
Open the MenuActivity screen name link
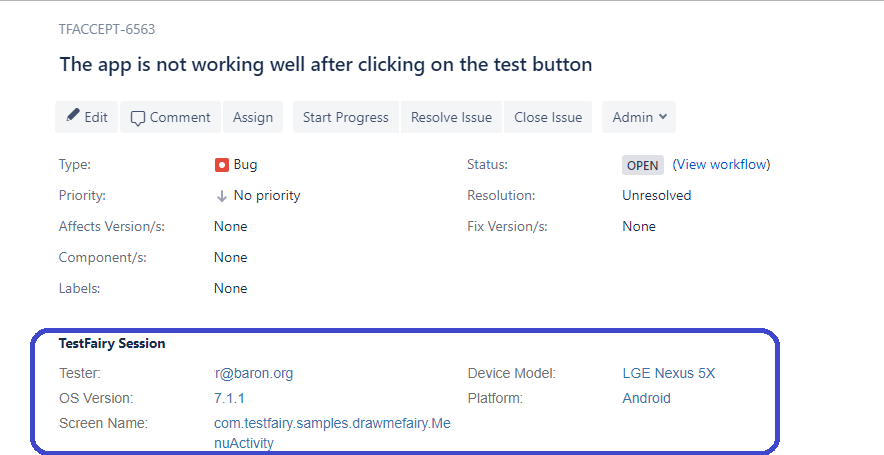point(332,433)
